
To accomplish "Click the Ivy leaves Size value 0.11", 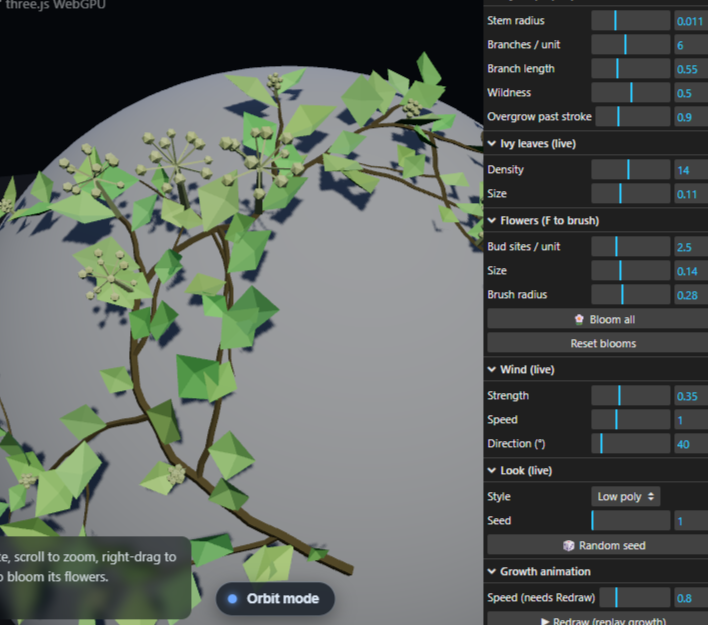I will (x=691, y=194).
